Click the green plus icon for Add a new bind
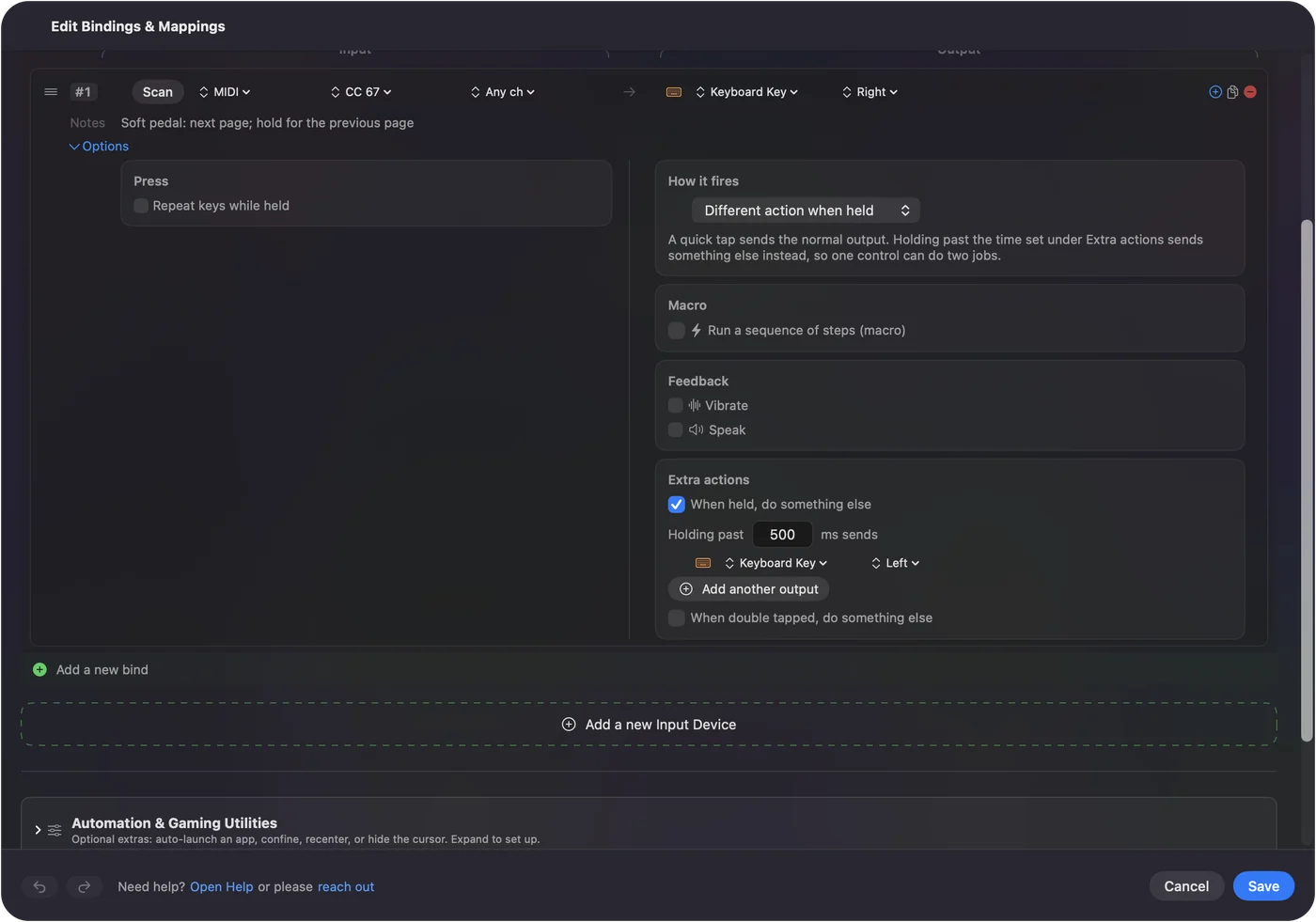Viewport: 1316px width, 922px height. click(x=39, y=670)
